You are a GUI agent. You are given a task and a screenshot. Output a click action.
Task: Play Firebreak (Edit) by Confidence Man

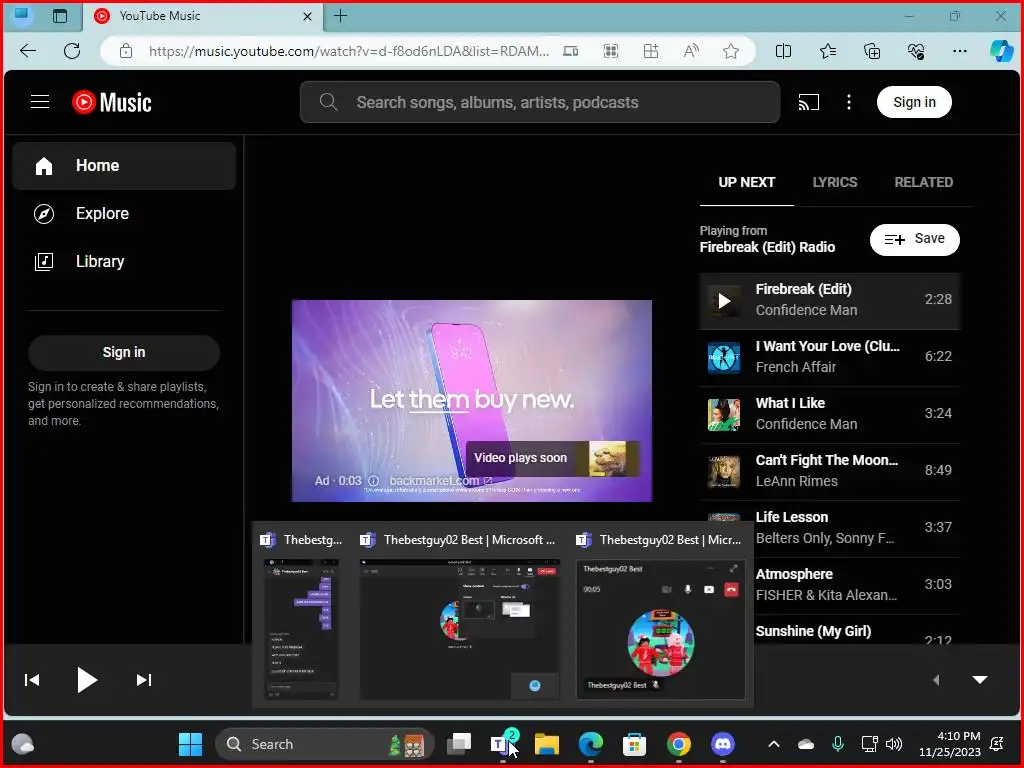click(x=829, y=300)
